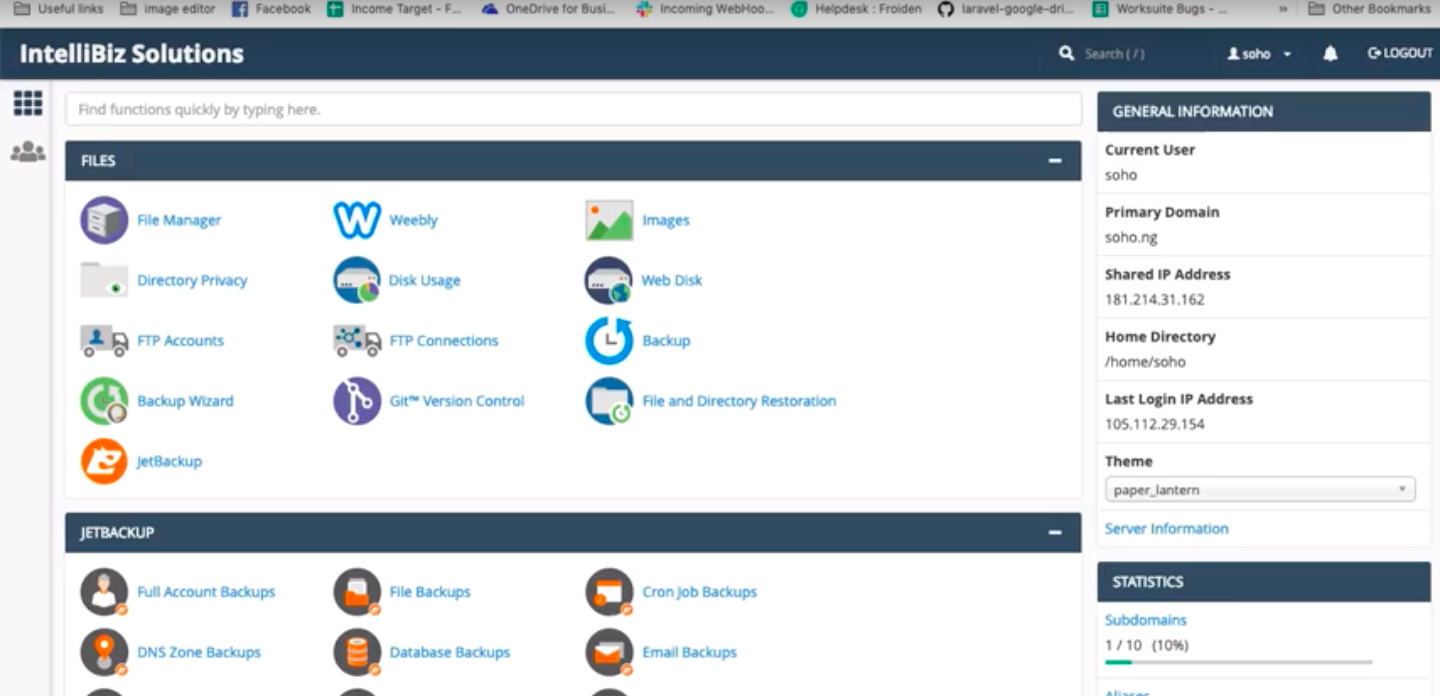Open the Facebook bookmark in bookmarks bar

(271, 9)
